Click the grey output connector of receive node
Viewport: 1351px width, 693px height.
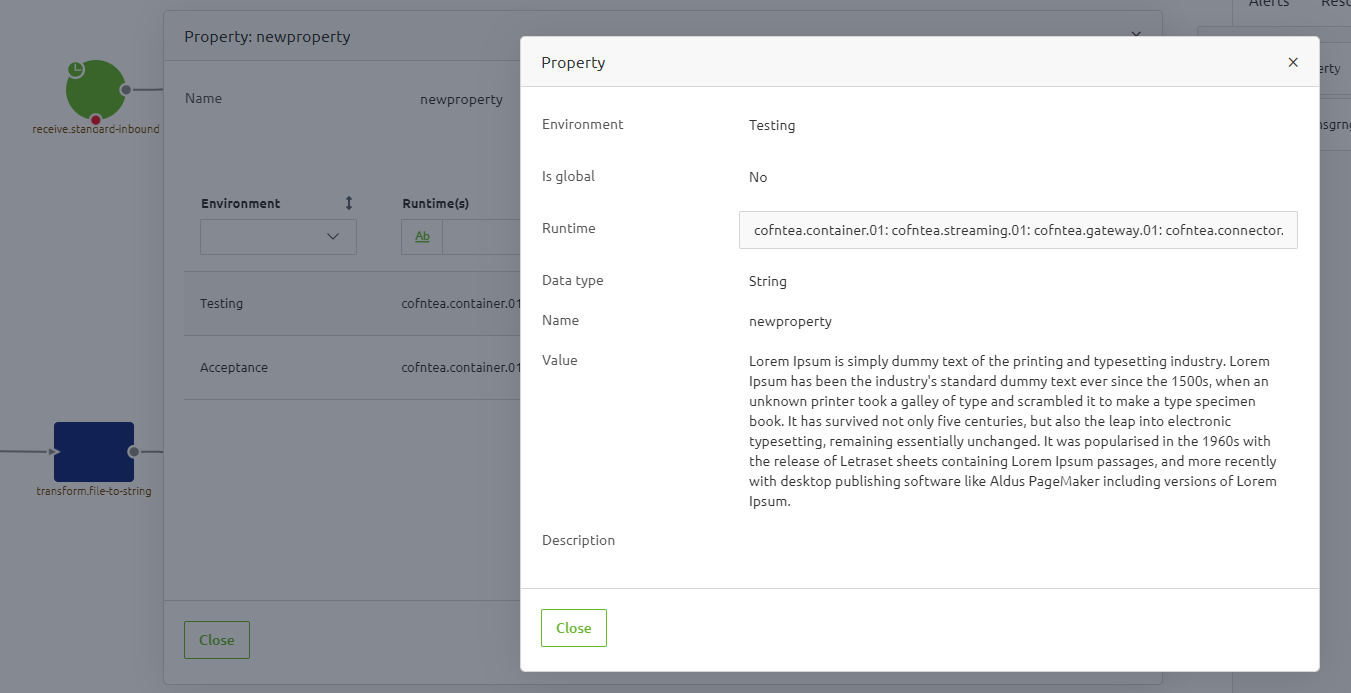point(126,90)
